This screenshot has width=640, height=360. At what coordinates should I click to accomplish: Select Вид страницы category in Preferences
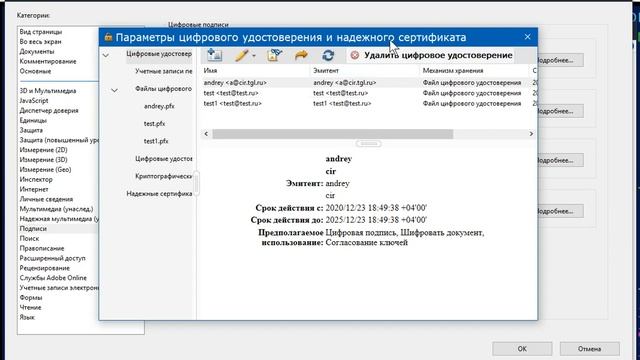point(41,32)
